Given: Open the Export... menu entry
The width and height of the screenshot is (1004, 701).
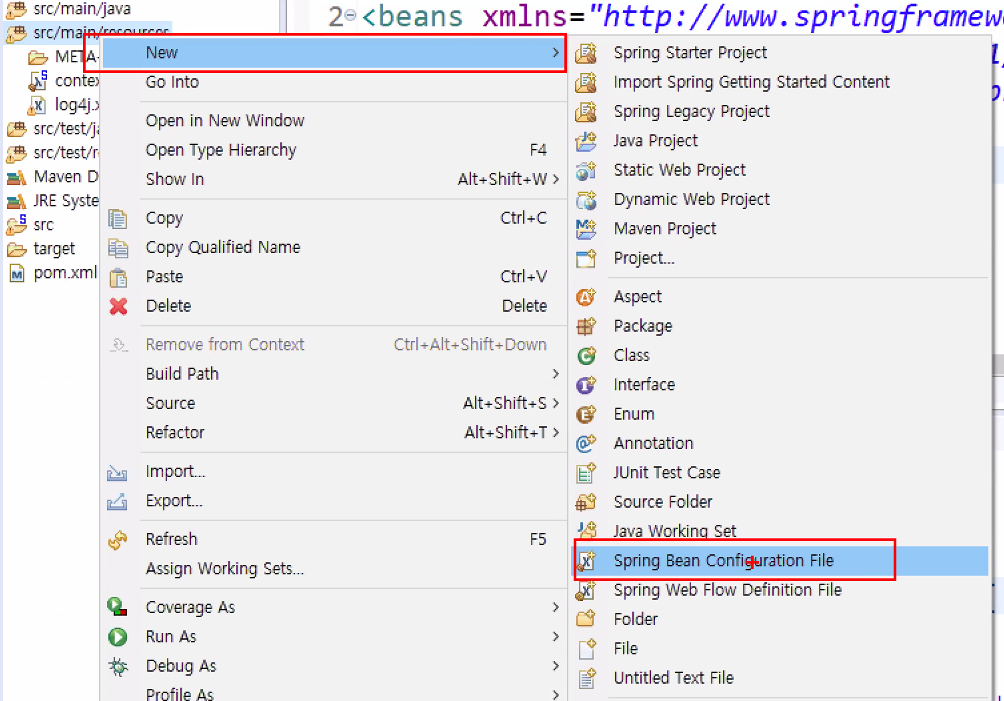Looking at the screenshot, I should tap(334, 501).
